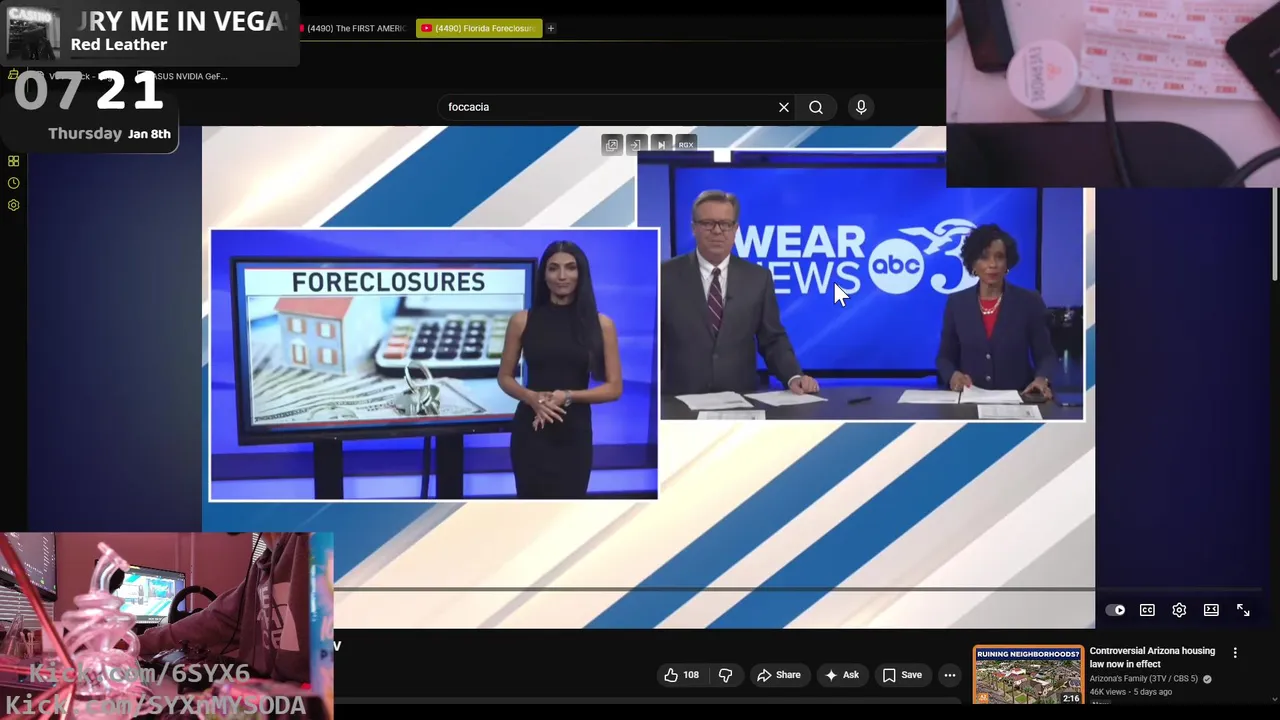Click the Red Leather album art thumbnail

click(x=34, y=33)
